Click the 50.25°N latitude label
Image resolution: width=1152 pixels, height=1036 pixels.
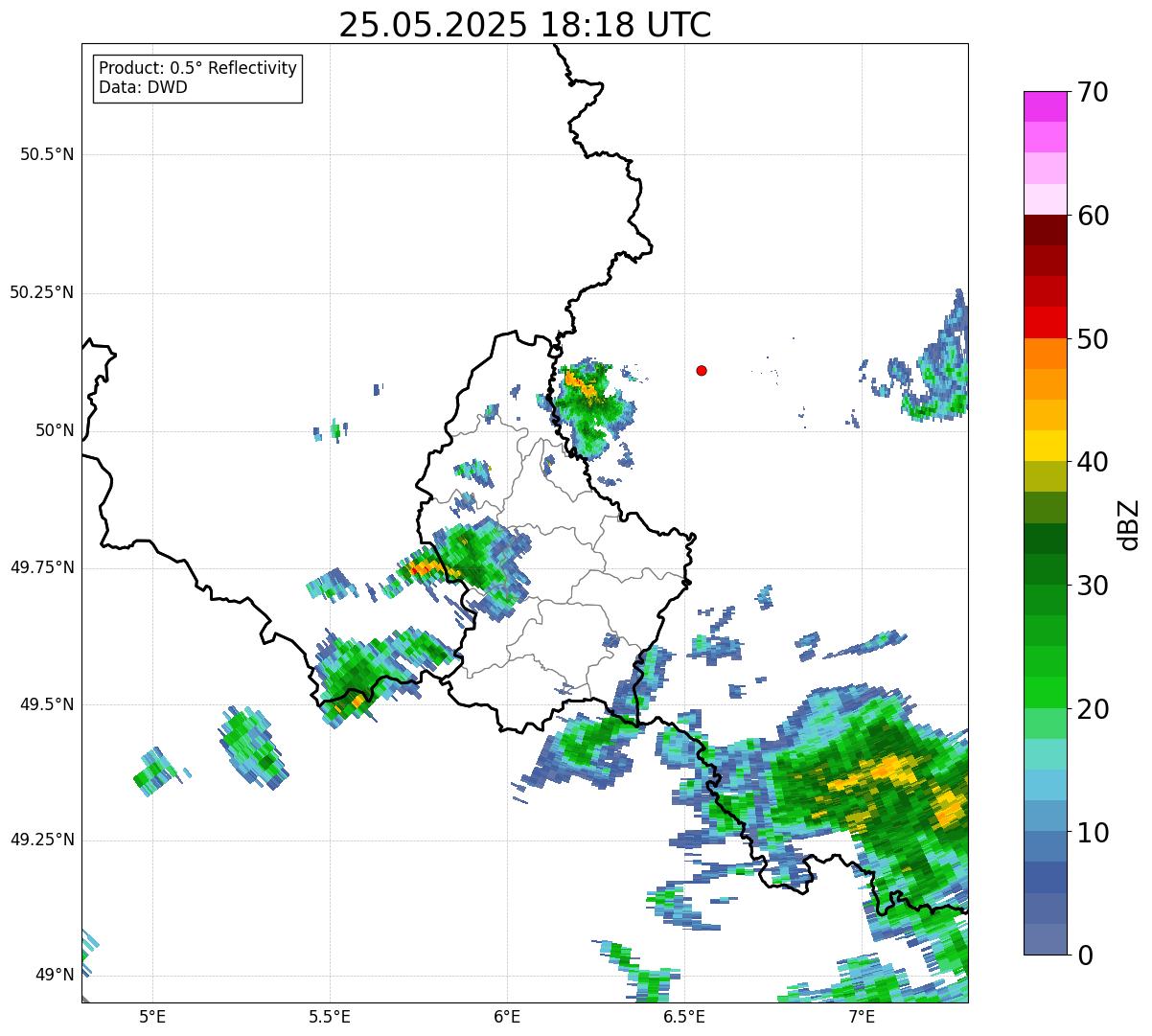pos(42,292)
